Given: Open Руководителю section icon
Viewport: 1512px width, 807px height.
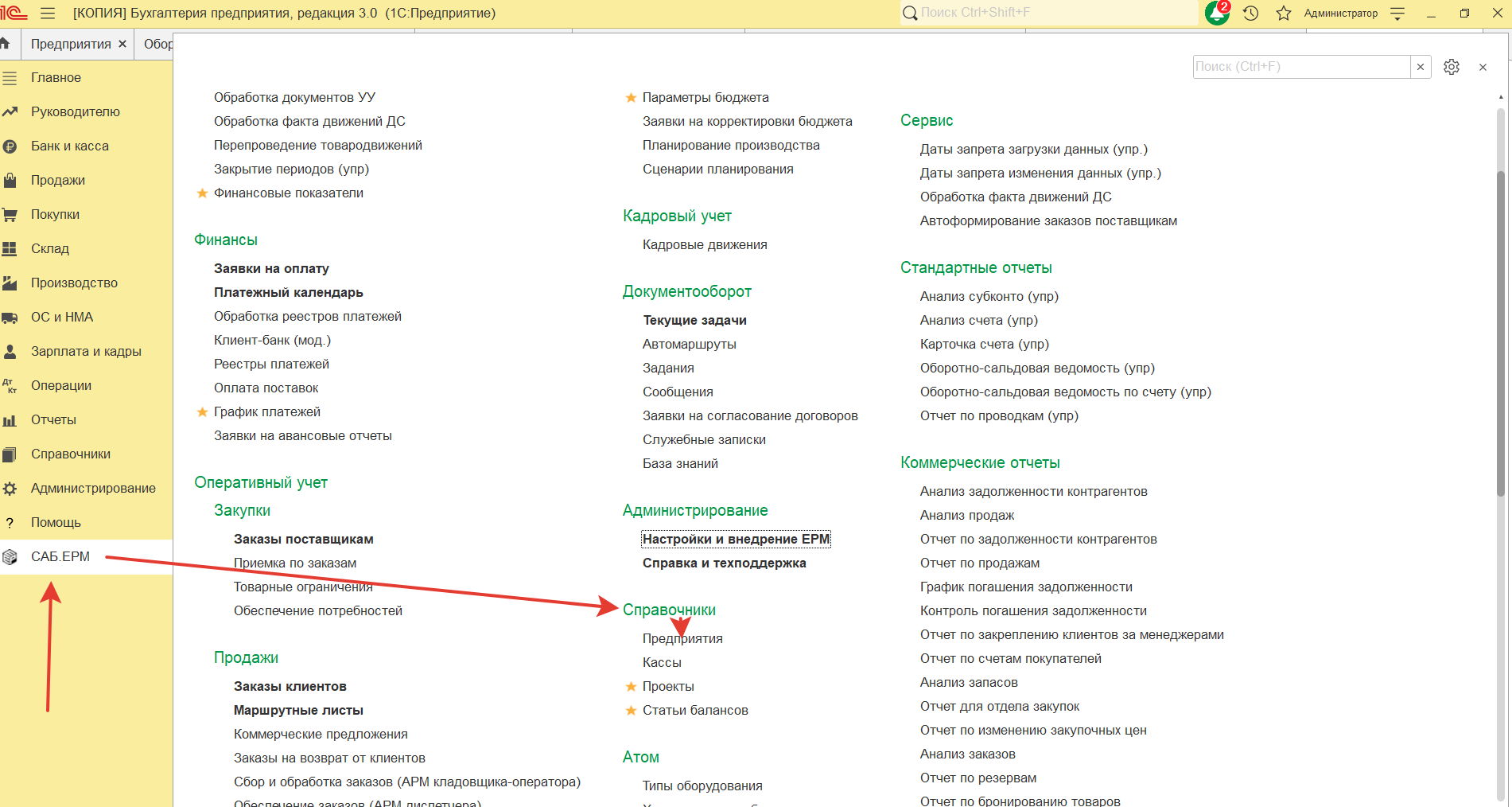Looking at the screenshot, I should pos(10,112).
